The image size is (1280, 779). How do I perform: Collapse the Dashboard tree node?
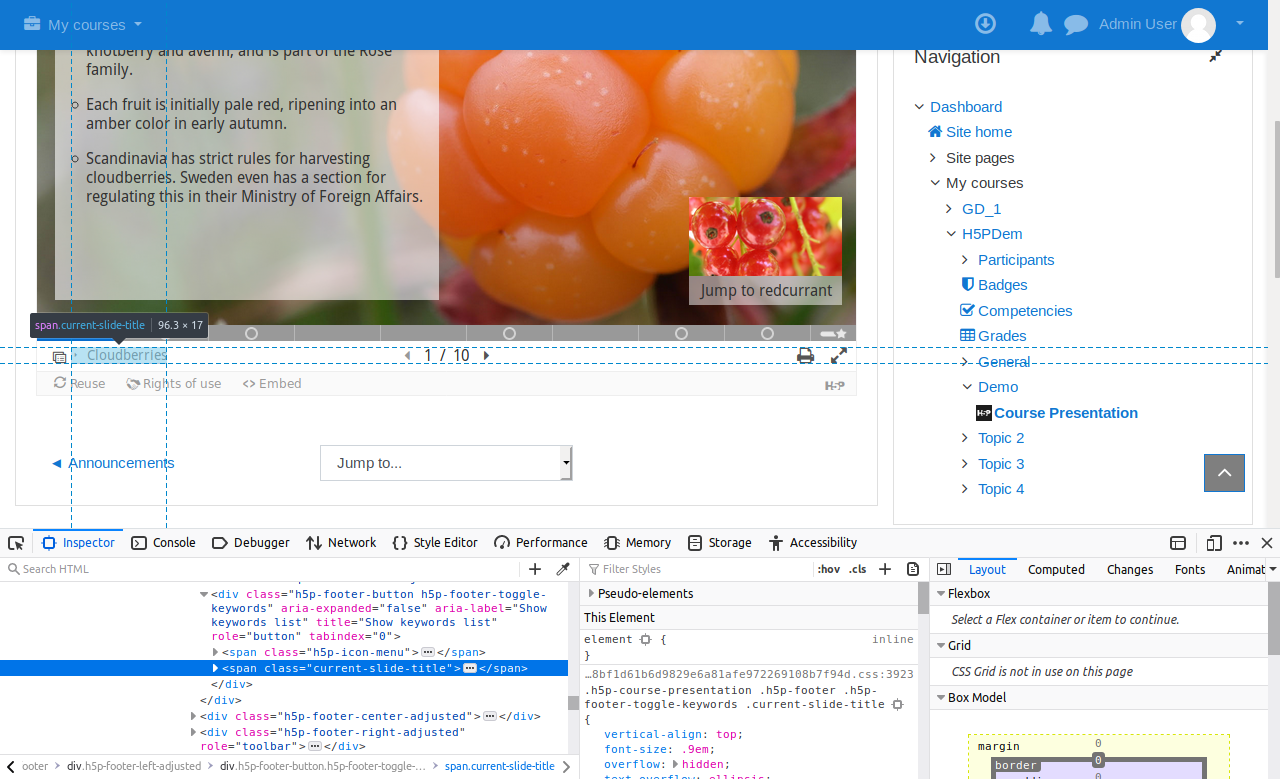(x=920, y=107)
